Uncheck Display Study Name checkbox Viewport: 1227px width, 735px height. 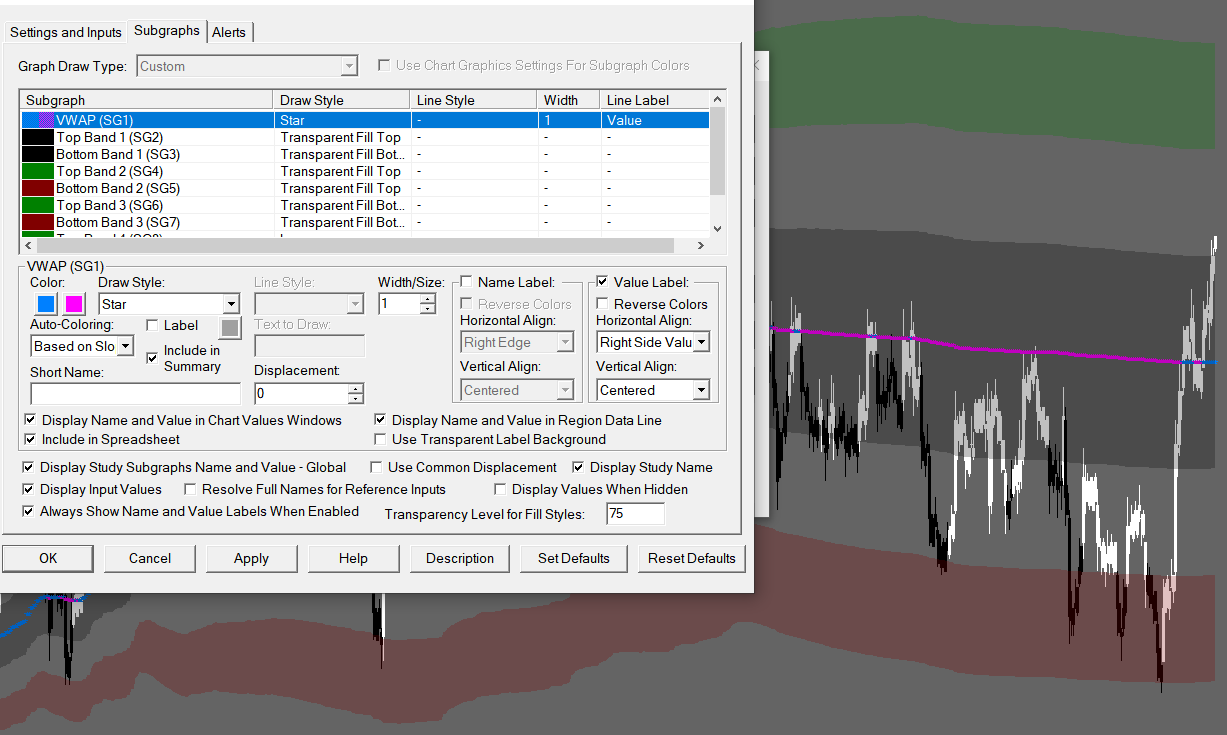pos(579,467)
